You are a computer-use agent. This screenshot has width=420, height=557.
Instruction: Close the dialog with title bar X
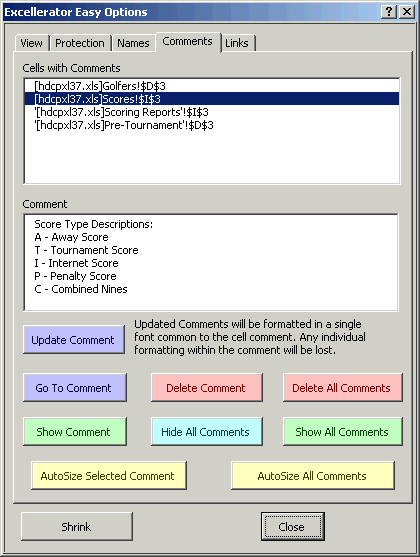[x=407, y=12]
